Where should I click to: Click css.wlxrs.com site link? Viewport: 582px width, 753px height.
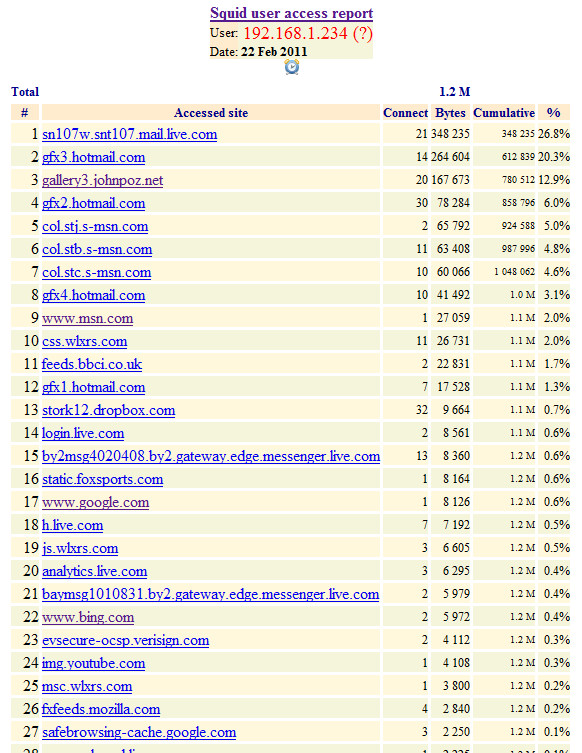pyautogui.click(x=85, y=341)
